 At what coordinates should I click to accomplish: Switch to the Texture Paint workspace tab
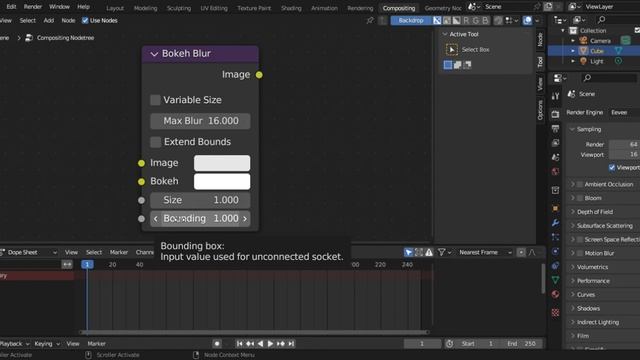(x=254, y=8)
